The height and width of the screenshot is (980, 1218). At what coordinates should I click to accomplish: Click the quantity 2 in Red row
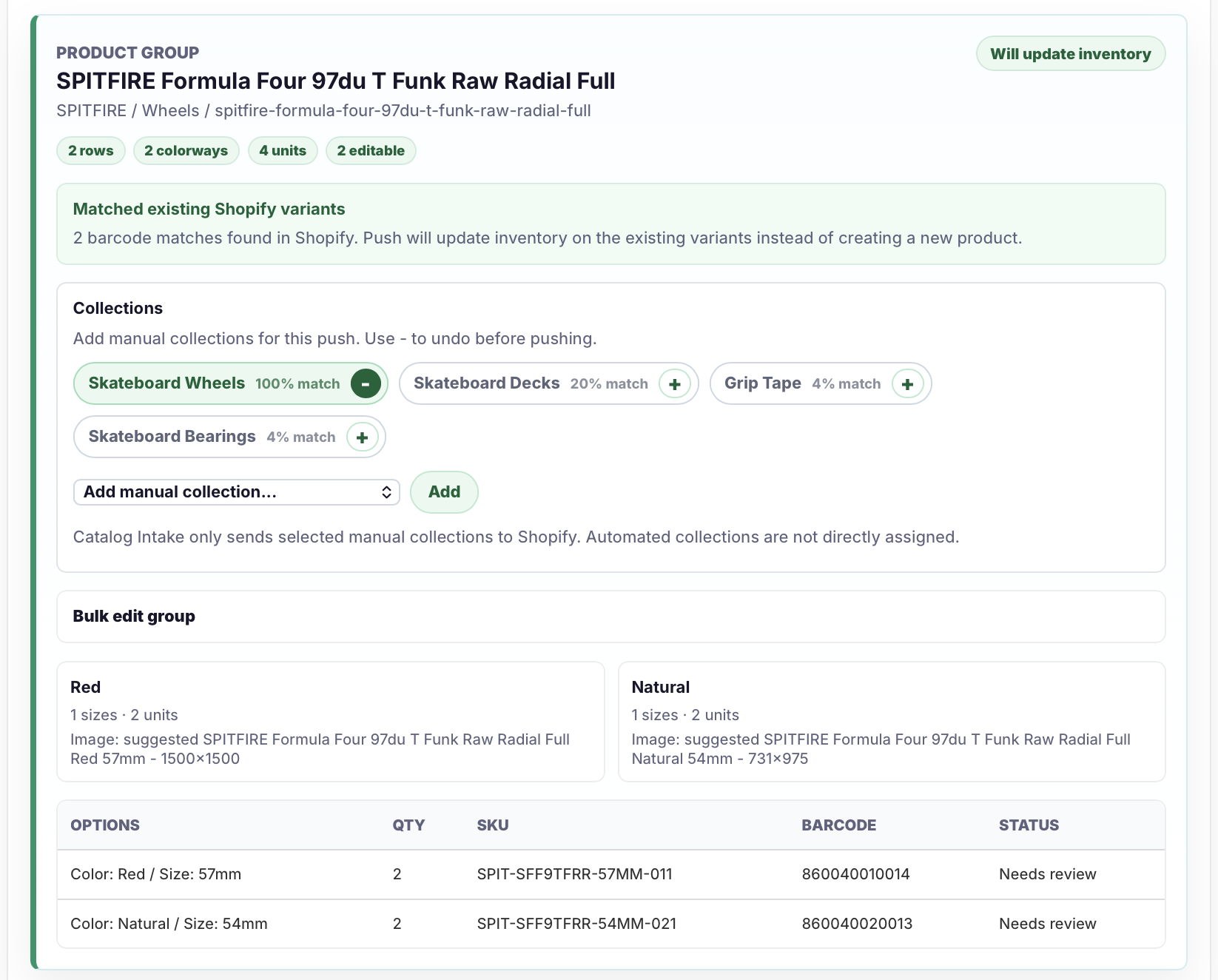(397, 874)
